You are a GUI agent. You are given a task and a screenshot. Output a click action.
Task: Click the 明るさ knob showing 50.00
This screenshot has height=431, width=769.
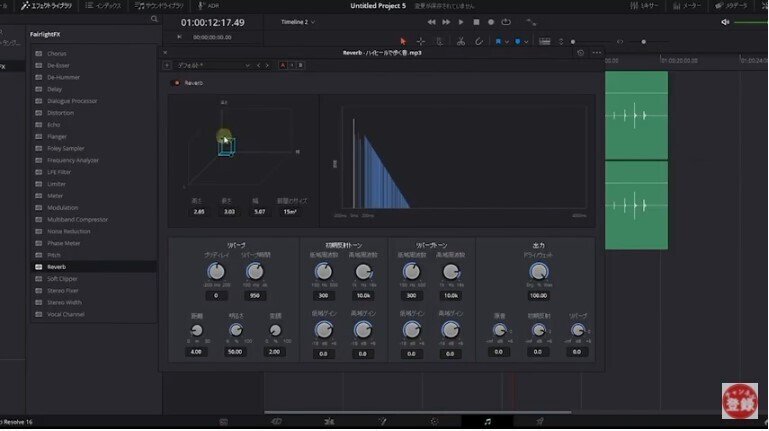(x=236, y=330)
